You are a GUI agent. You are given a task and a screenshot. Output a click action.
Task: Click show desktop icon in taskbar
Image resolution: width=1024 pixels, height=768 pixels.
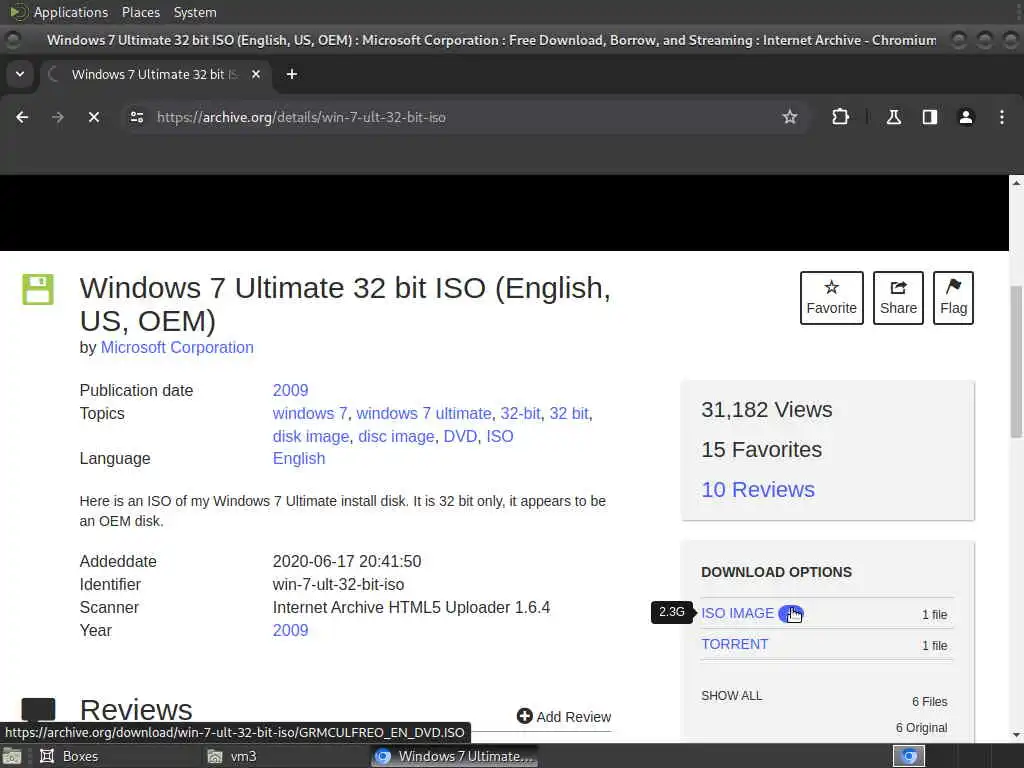(x=12, y=756)
